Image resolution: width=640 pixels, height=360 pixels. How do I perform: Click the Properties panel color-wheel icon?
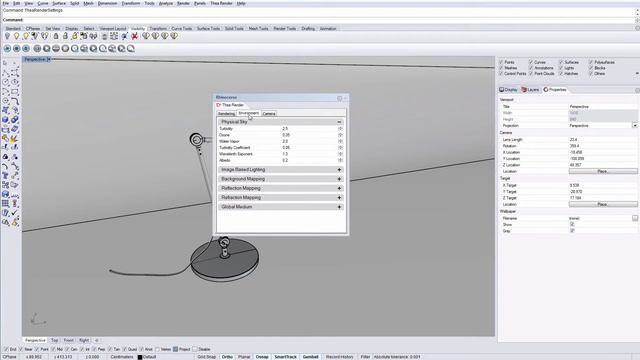pos(546,89)
